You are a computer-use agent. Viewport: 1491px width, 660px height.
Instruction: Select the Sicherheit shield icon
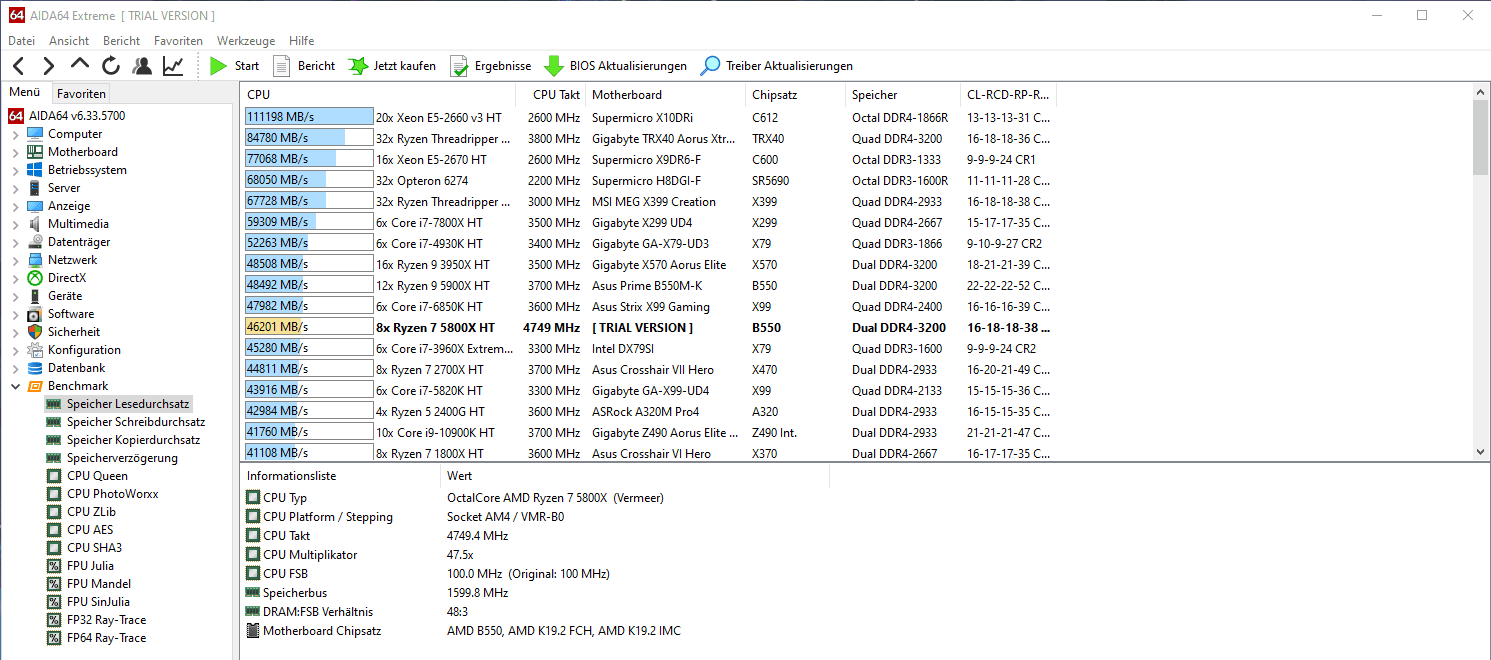coord(35,332)
